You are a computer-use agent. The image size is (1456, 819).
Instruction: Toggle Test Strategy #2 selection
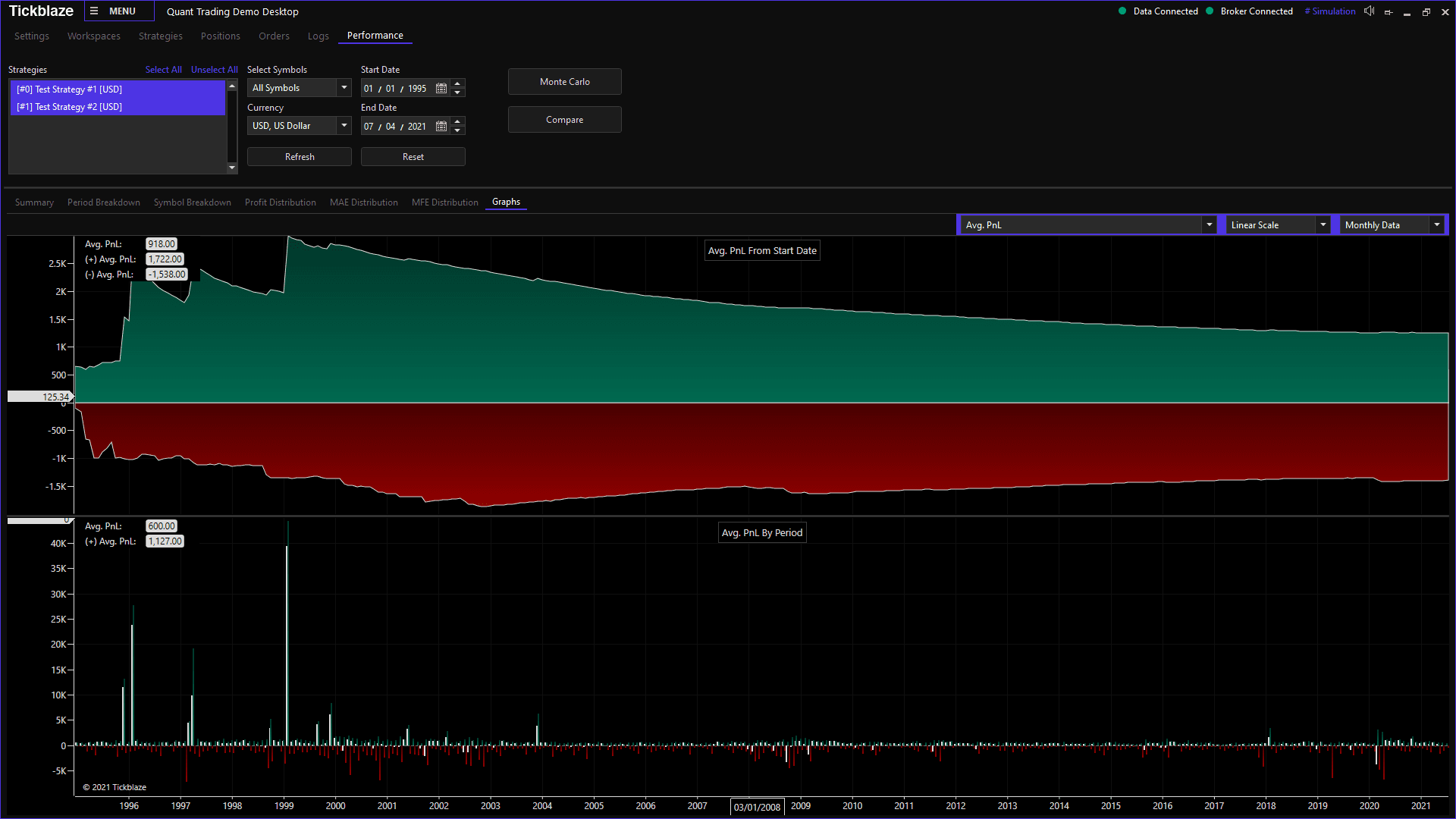click(70, 107)
